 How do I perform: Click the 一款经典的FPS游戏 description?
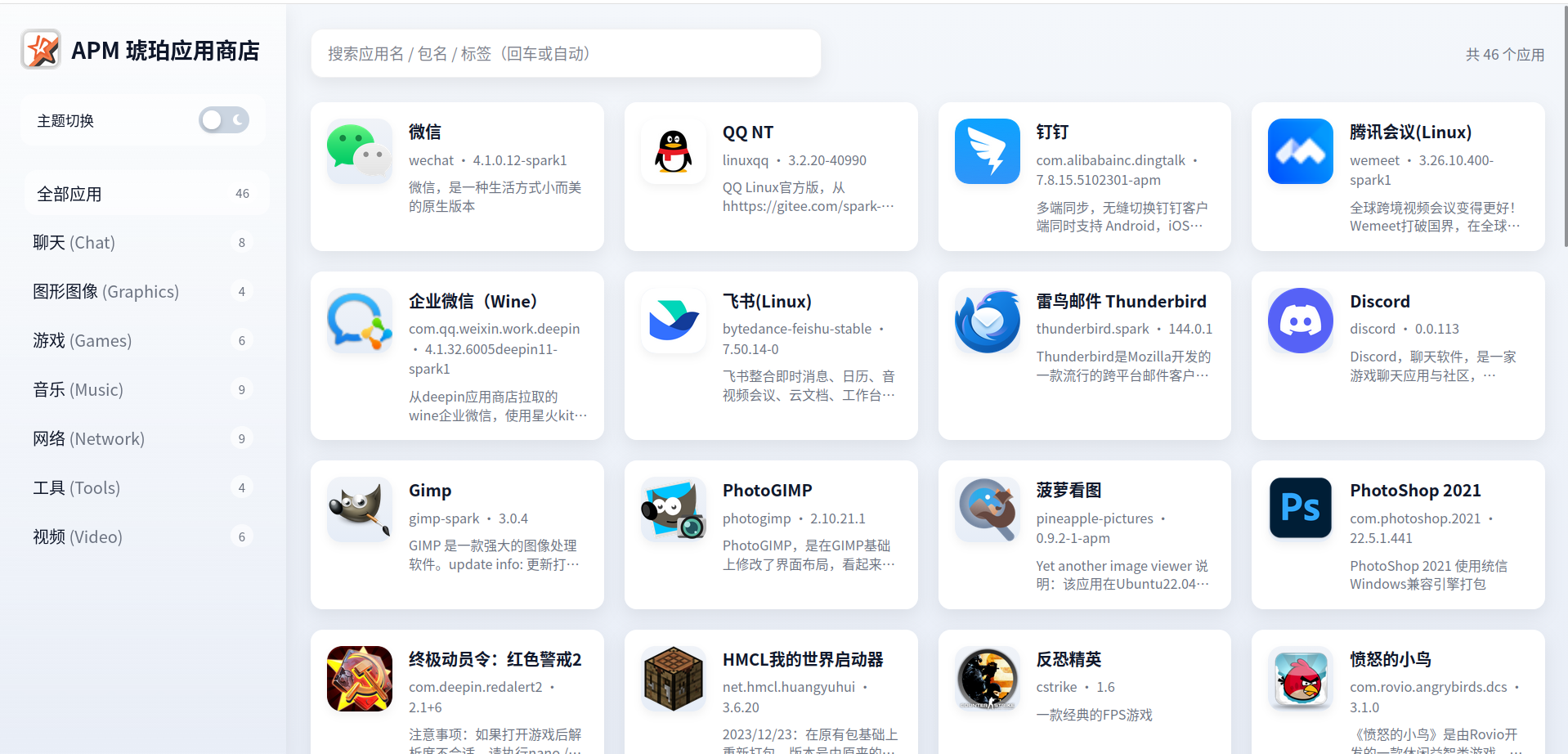click(x=1095, y=716)
